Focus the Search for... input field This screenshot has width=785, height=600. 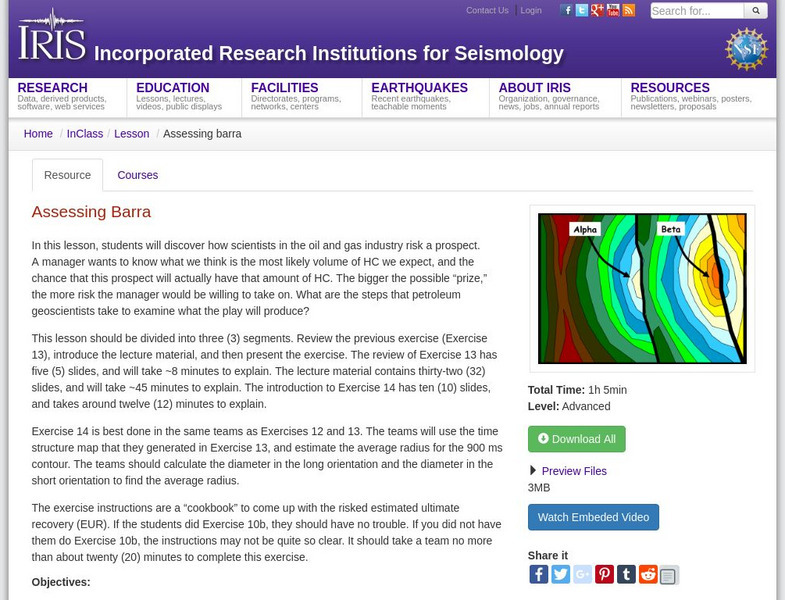(697, 11)
